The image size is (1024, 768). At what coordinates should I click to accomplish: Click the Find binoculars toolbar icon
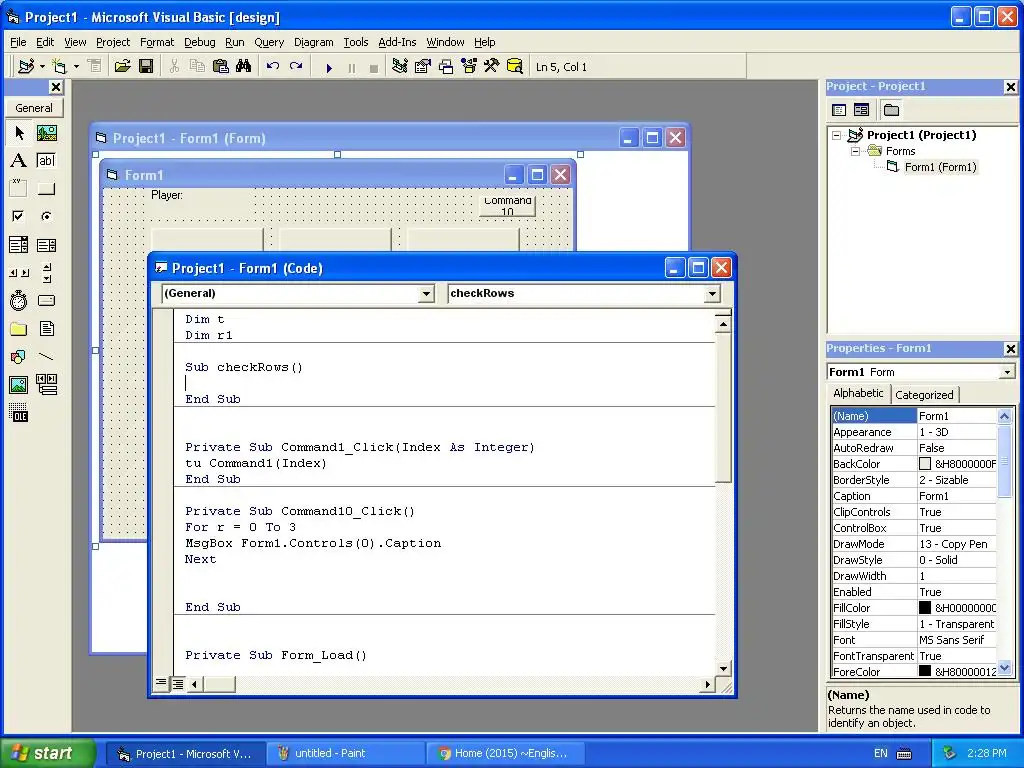pos(244,67)
